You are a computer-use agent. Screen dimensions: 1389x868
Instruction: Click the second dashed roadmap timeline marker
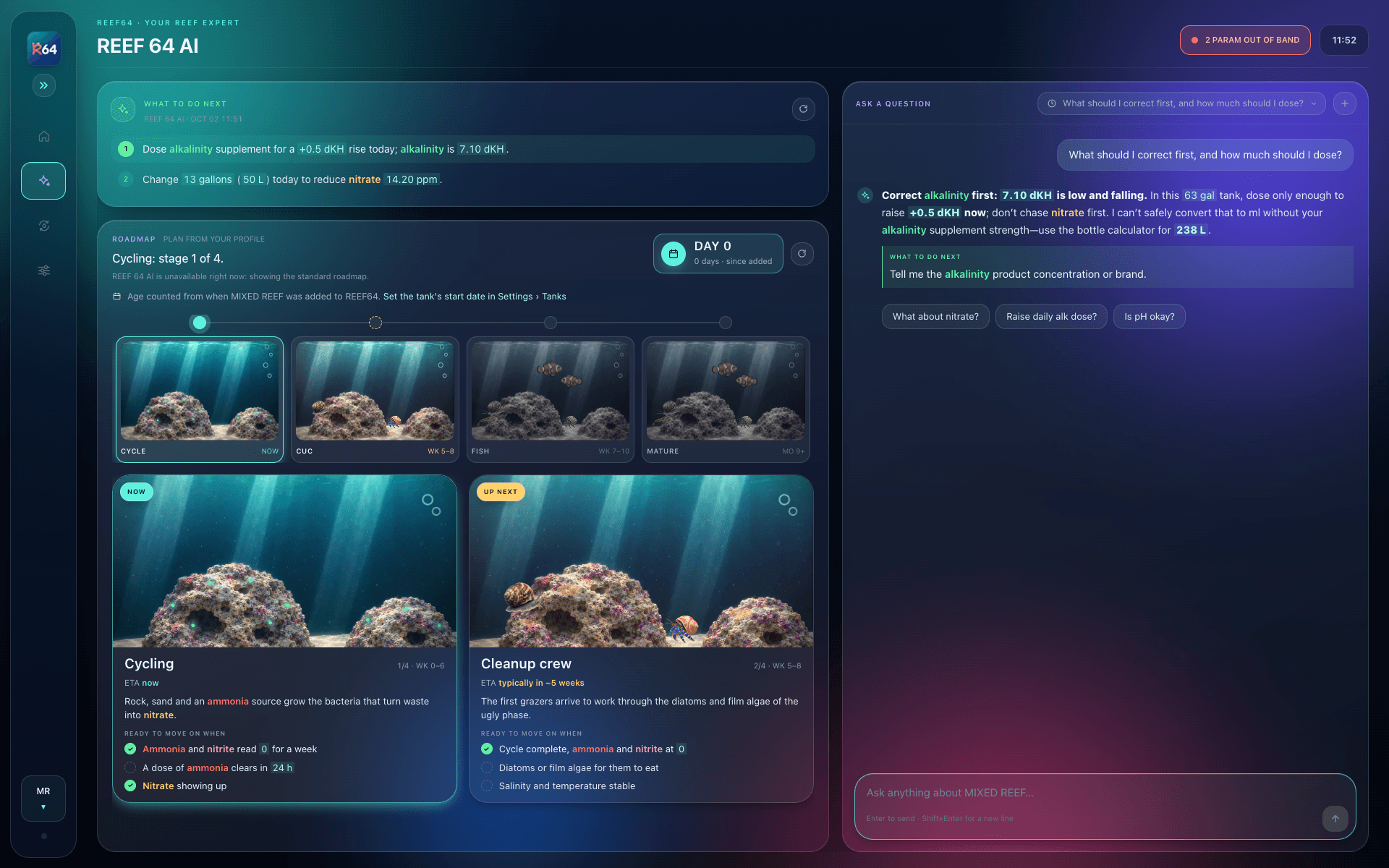tap(375, 323)
